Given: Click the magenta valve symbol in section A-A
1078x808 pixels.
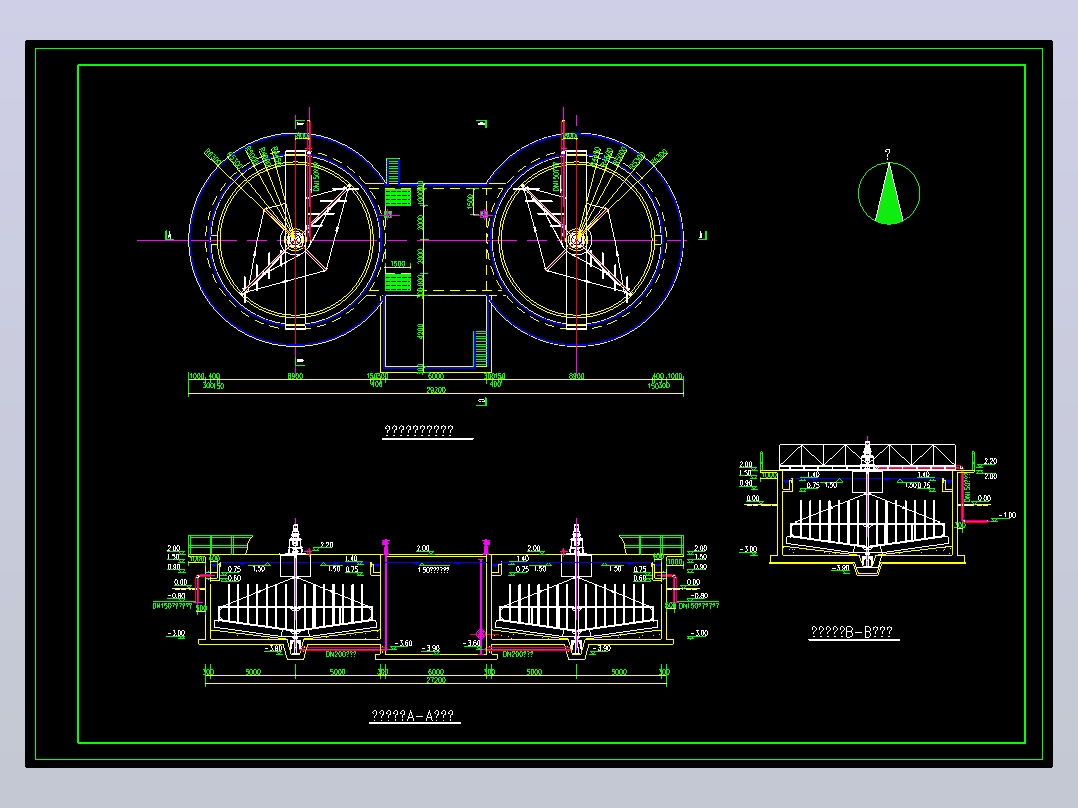Looking at the screenshot, I should (481, 634).
